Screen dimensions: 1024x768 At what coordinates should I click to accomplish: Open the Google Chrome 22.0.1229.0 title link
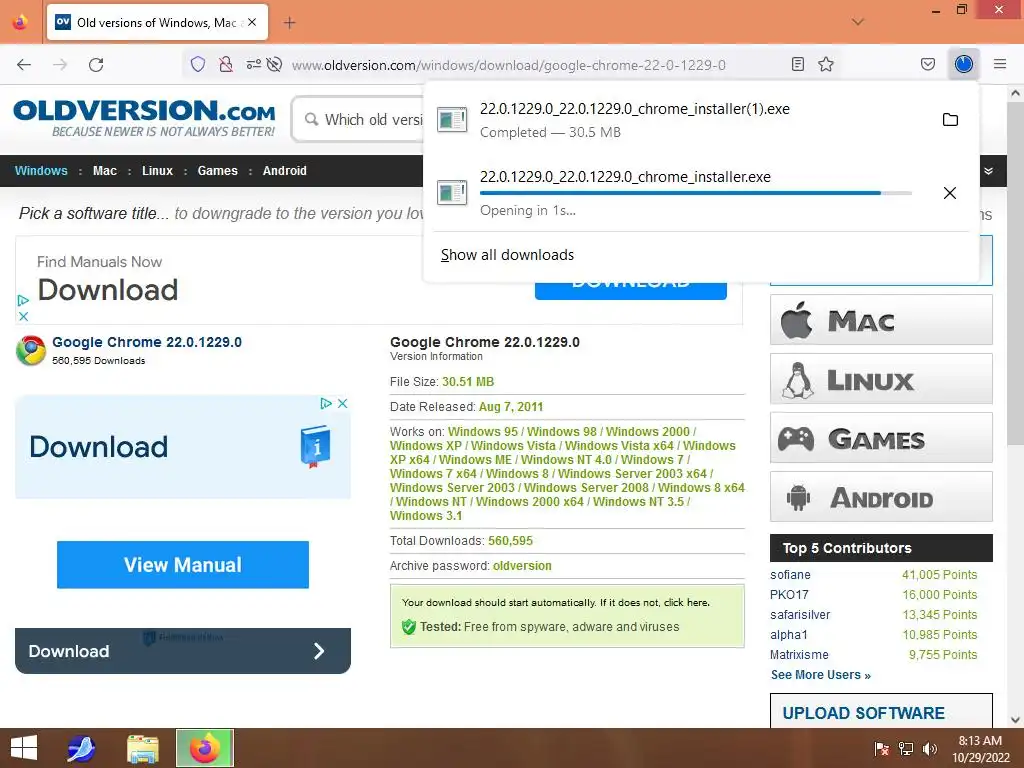(147, 342)
